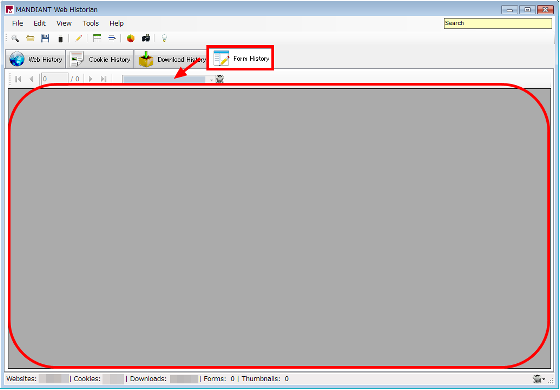Image resolution: width=560 pixels, height=390 pixels.
Task: Click the page number input box
Action: (x=55, y=79)
